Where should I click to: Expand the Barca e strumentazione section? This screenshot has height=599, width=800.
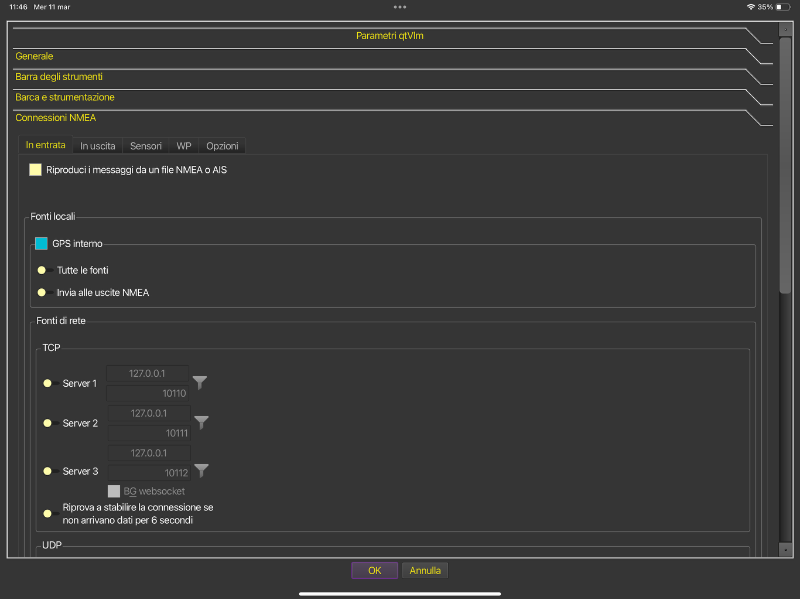click(x=64, y=97)
